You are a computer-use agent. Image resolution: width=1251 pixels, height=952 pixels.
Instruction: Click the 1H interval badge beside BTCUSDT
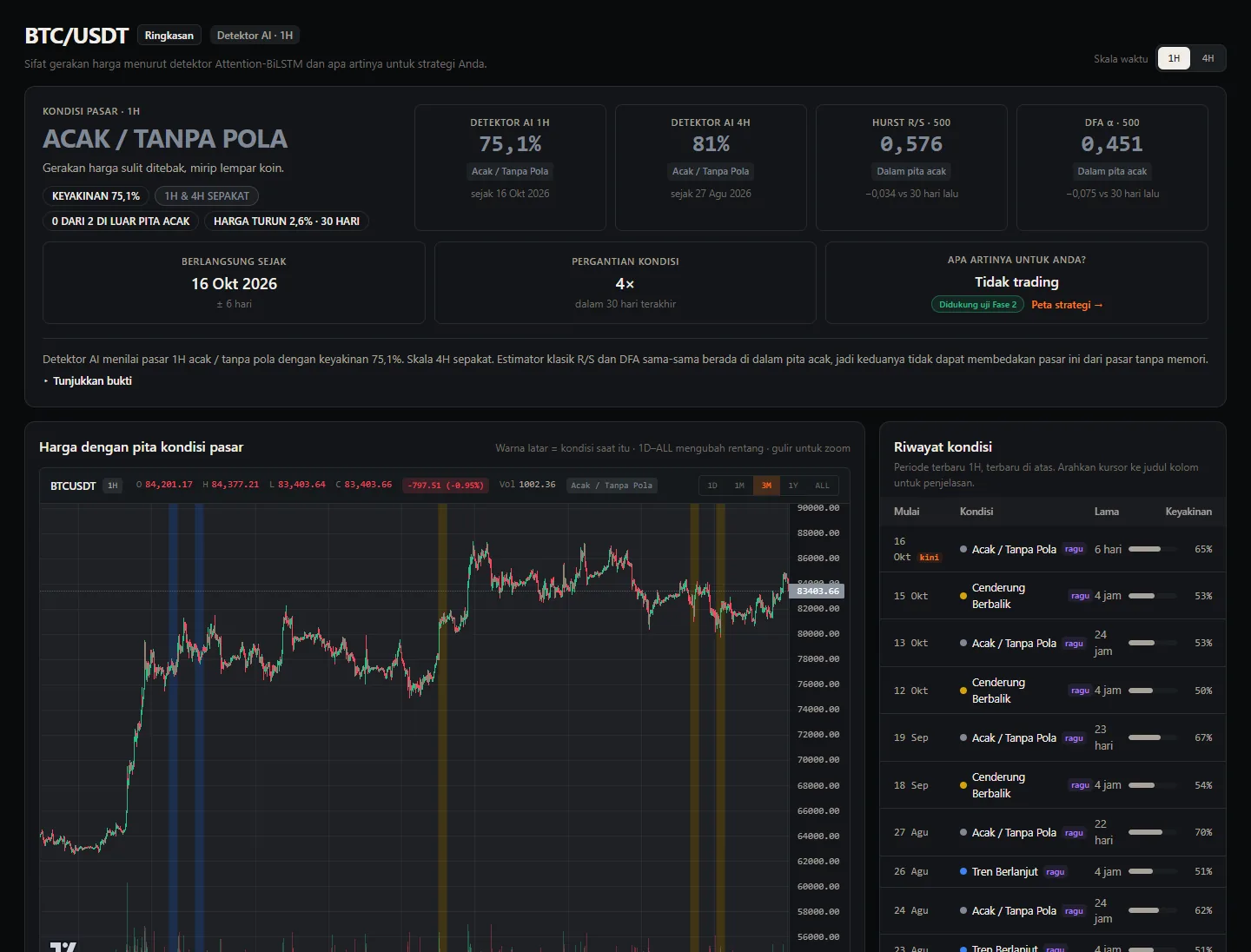tap(113, 486)
